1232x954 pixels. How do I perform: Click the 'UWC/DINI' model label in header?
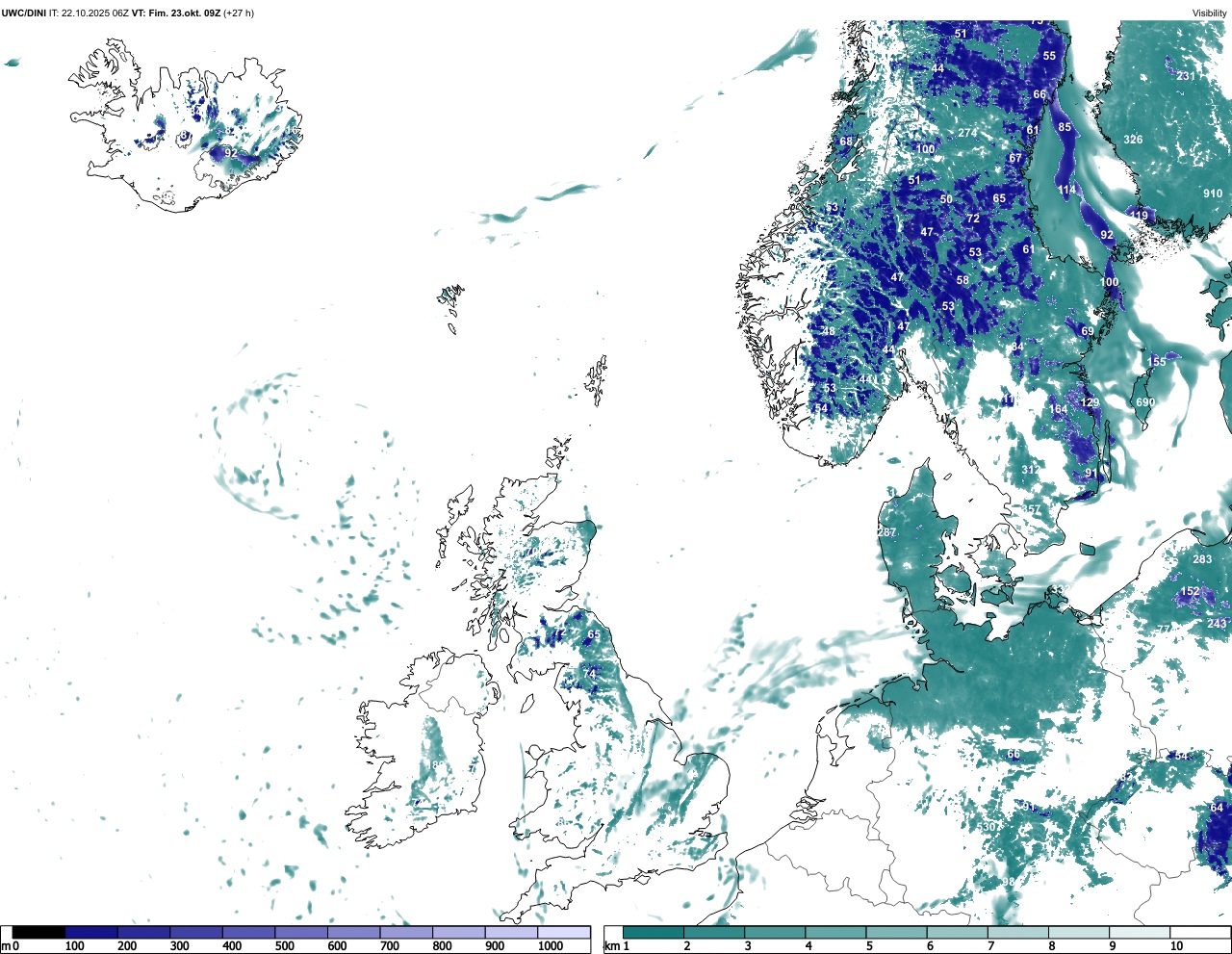click(24, 13)
